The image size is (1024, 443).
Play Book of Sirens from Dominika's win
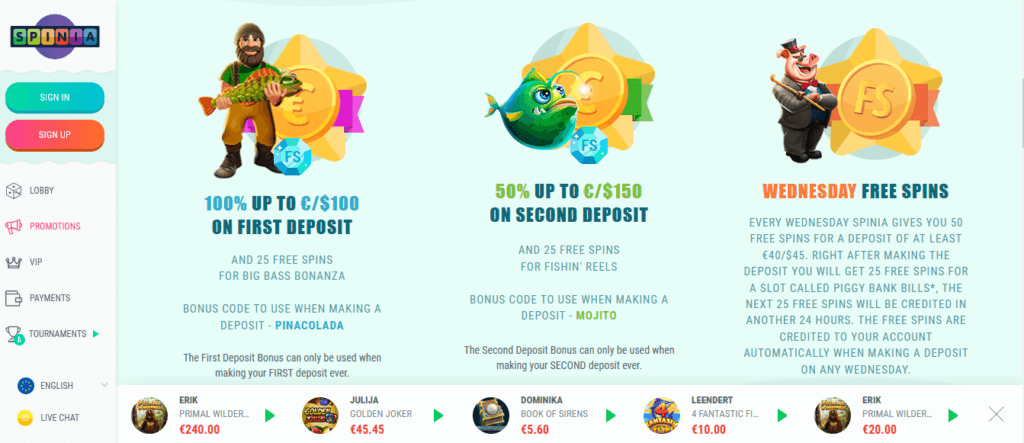611,415
